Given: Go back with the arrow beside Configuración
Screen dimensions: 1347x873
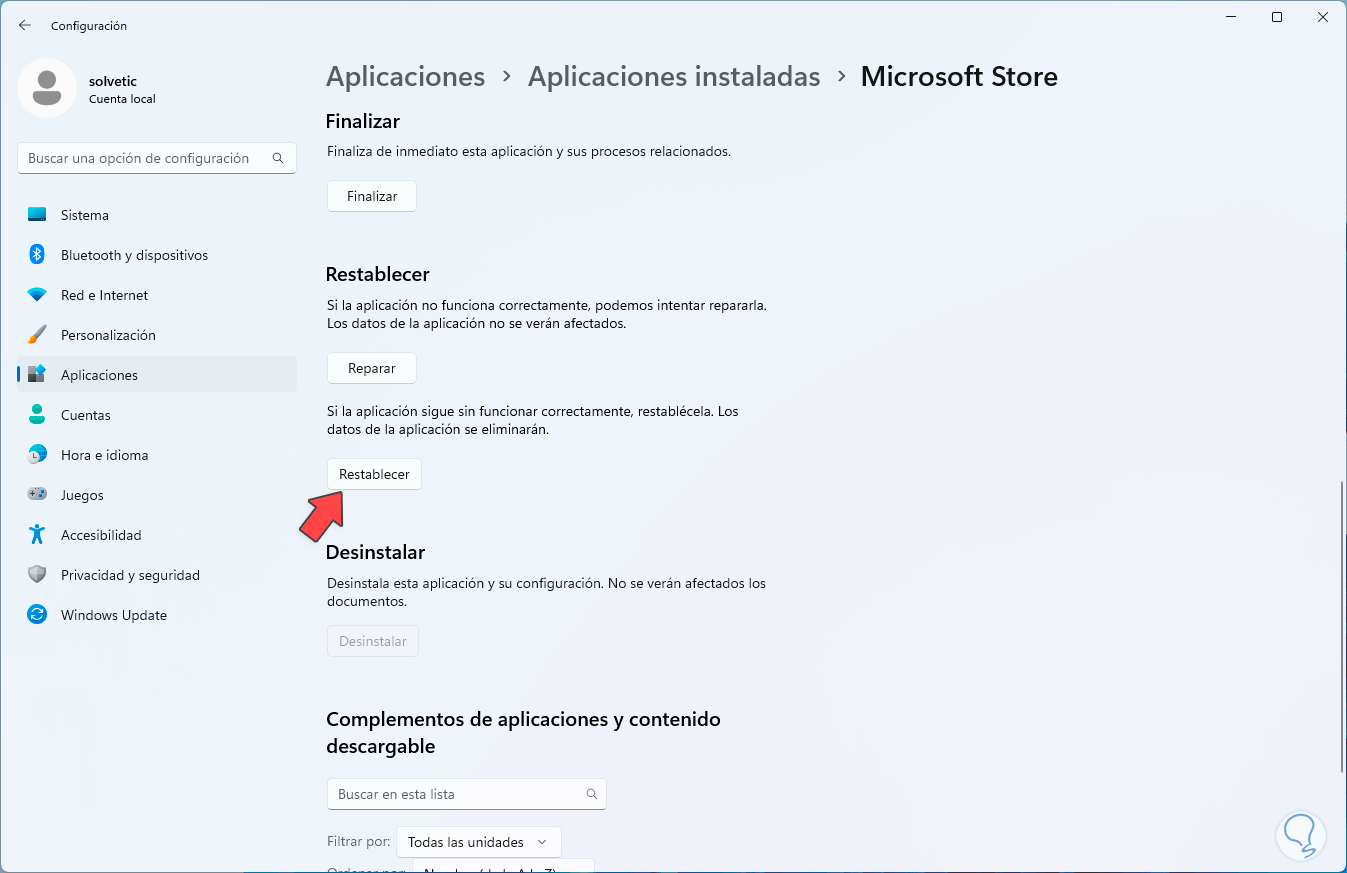Looking at the screenshot, I should (x=25, y=25).
